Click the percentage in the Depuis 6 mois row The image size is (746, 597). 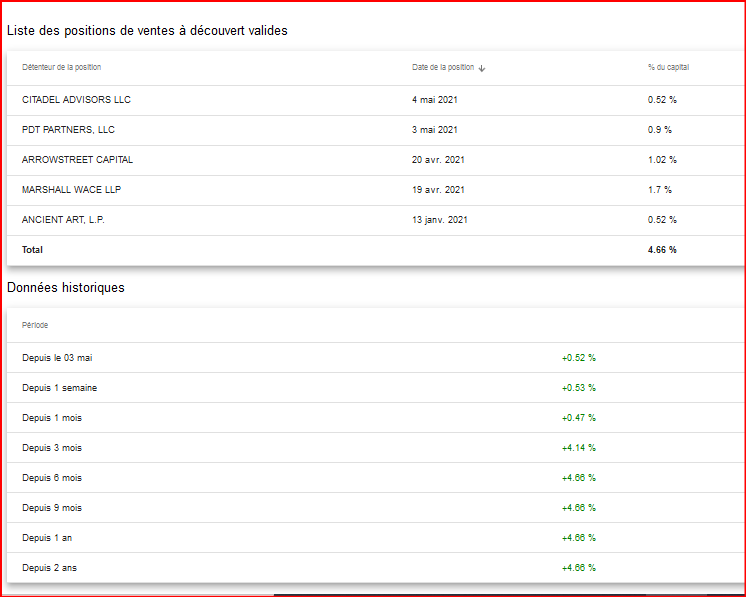click(579, 478)
